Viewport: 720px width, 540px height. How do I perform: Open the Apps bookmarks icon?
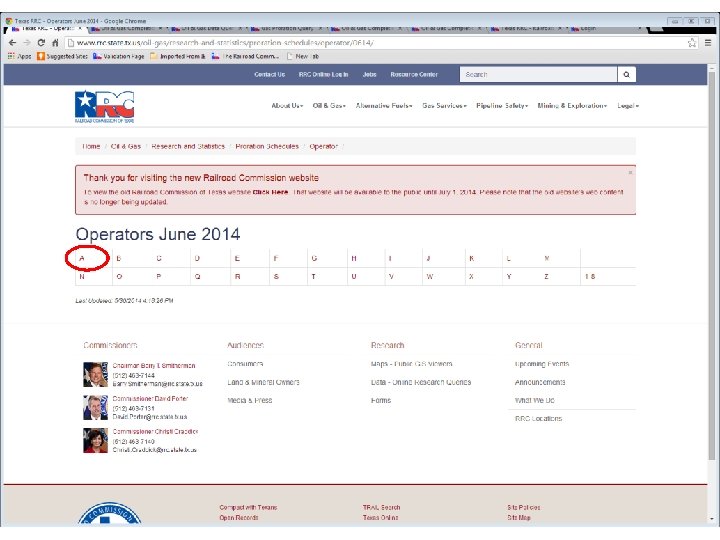tap(11, 56)
